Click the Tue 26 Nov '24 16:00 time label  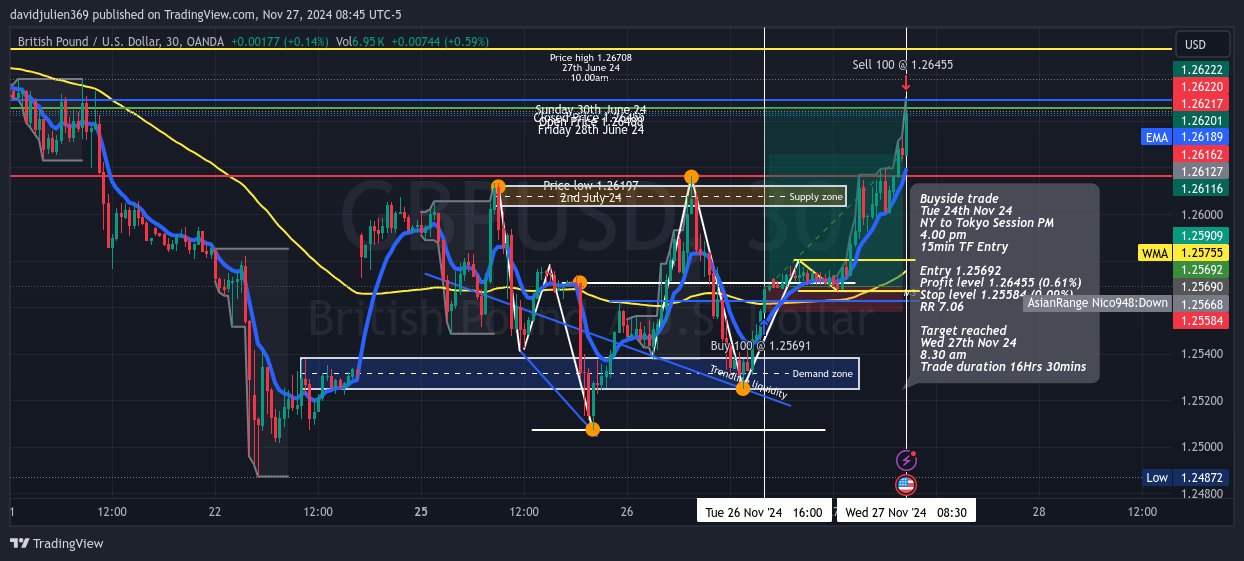click(764, 512)
